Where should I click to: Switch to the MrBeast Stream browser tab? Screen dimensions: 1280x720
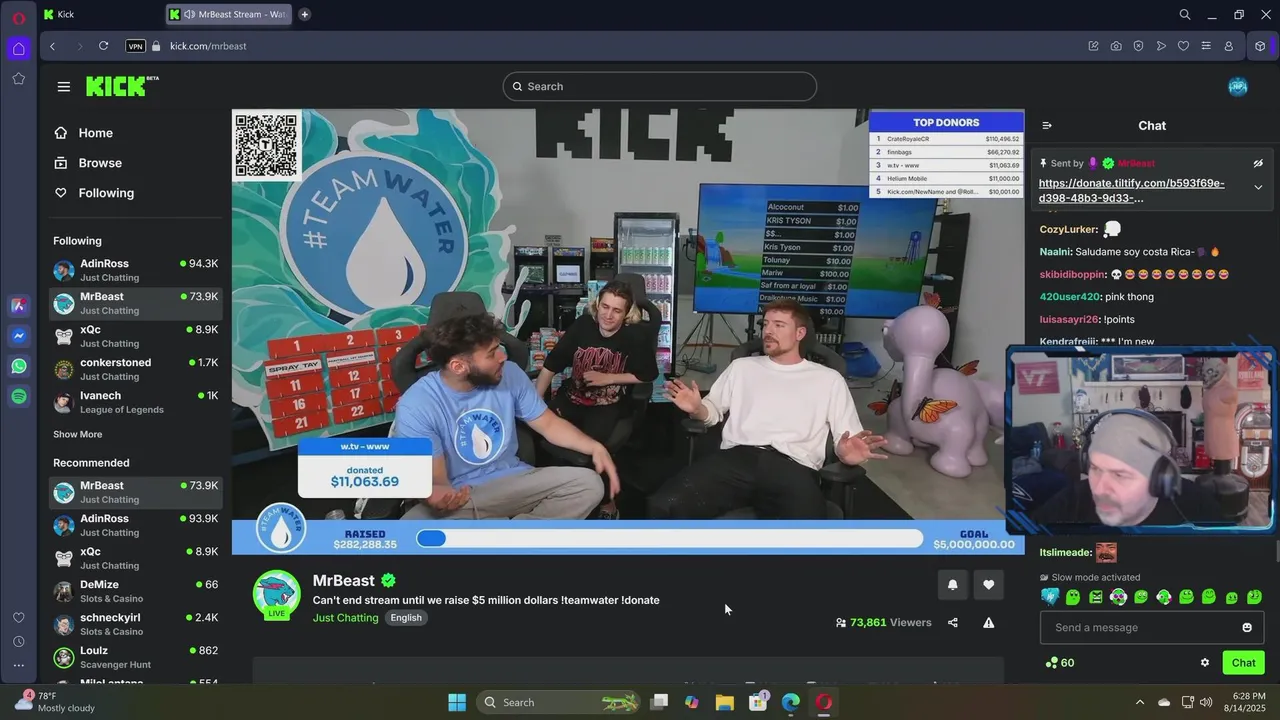[x=230, y=14]
